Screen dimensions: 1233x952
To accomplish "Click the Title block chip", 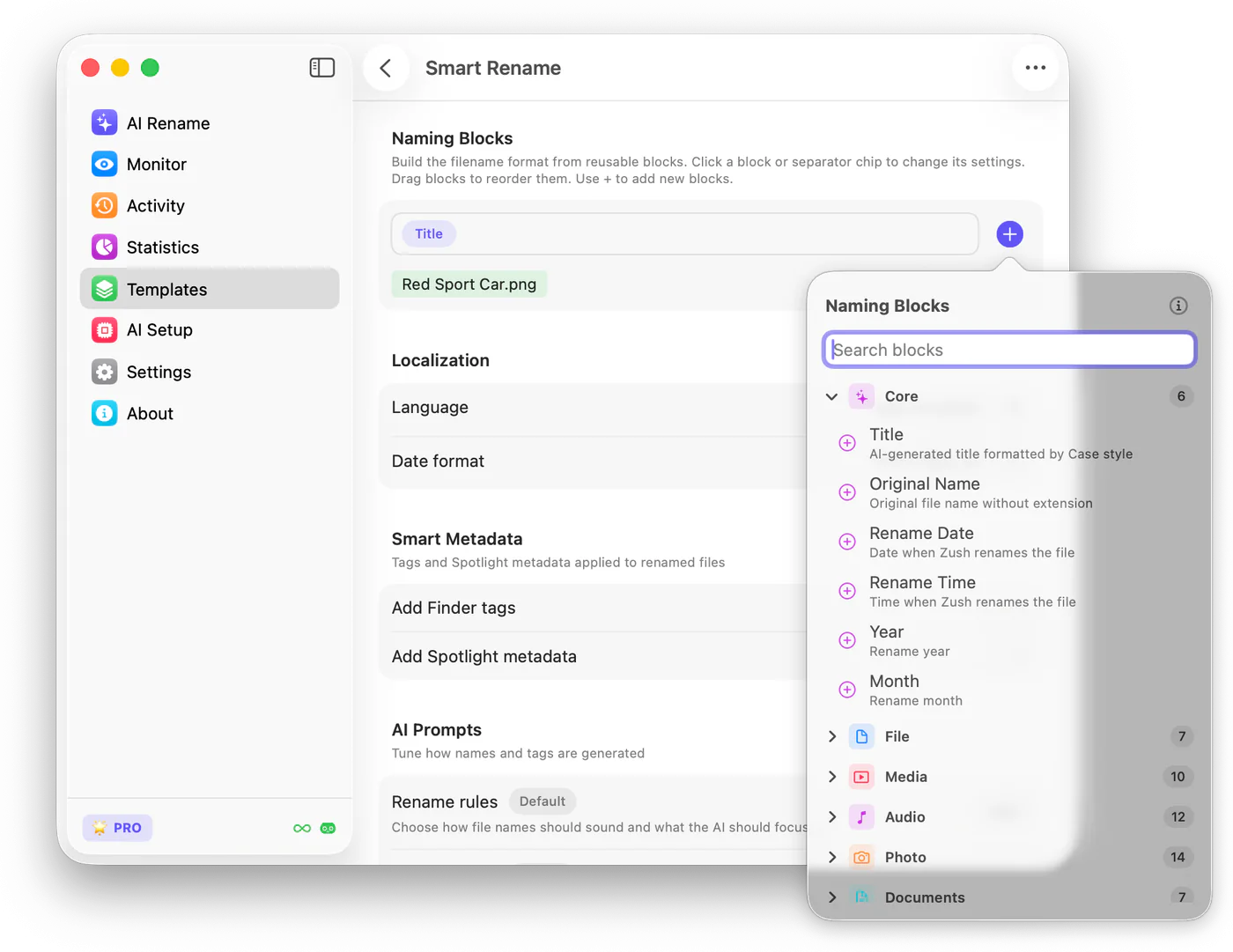I will click(429, 234).
